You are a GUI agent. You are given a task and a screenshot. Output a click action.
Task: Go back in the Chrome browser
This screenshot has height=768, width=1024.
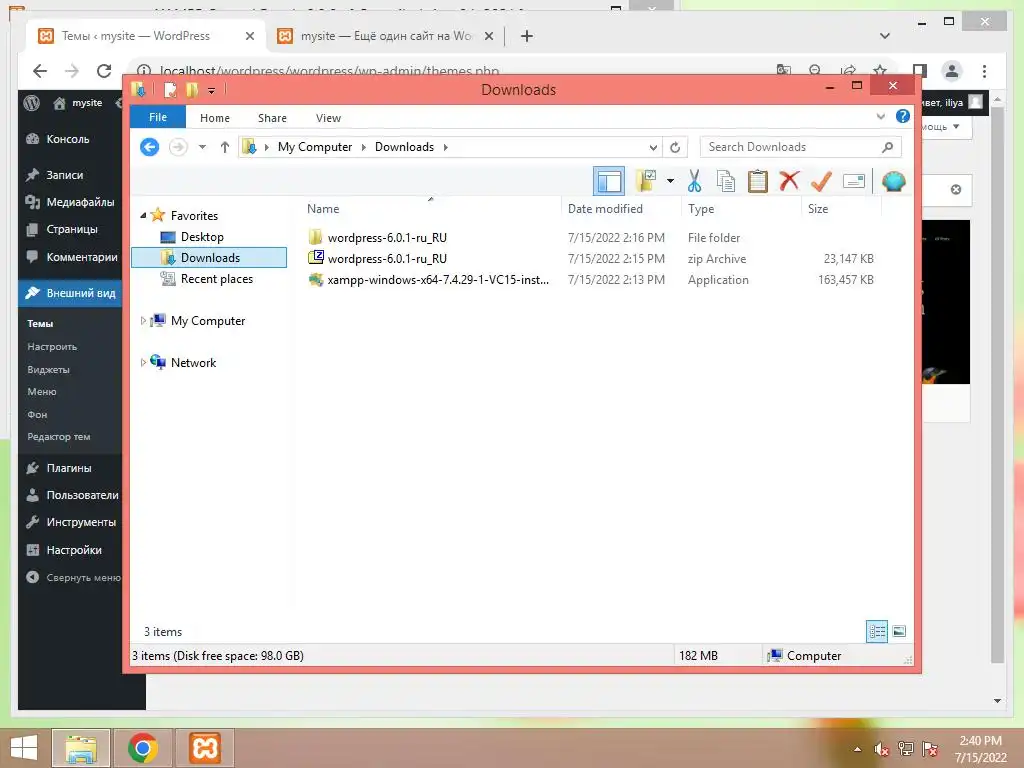(40, 71)
